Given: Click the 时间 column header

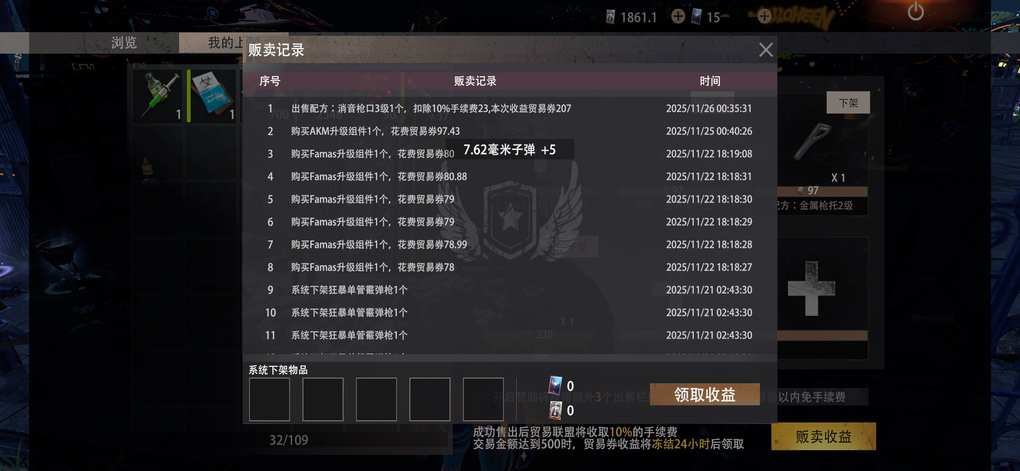Looking at the screenshot, I should [710, 81].
